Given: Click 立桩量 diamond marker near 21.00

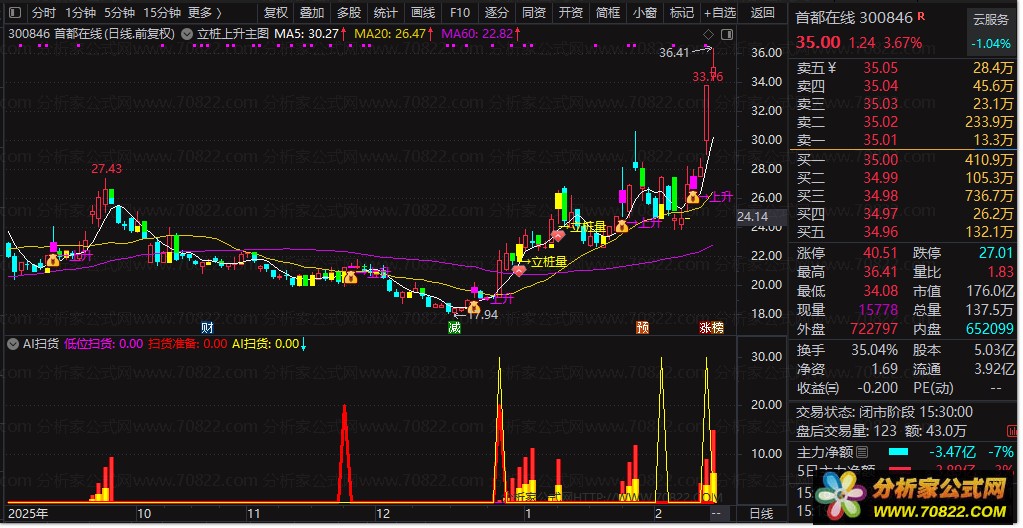Looking at the screenshot, I should [x=519, y=270].
